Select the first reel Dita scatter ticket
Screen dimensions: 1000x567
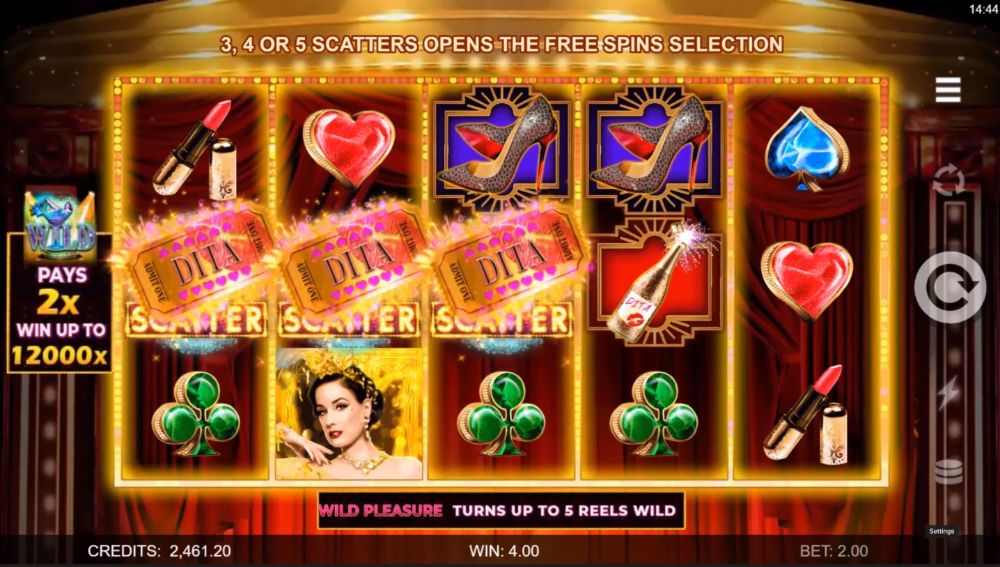pyautogui.click(x=196, y=273)
